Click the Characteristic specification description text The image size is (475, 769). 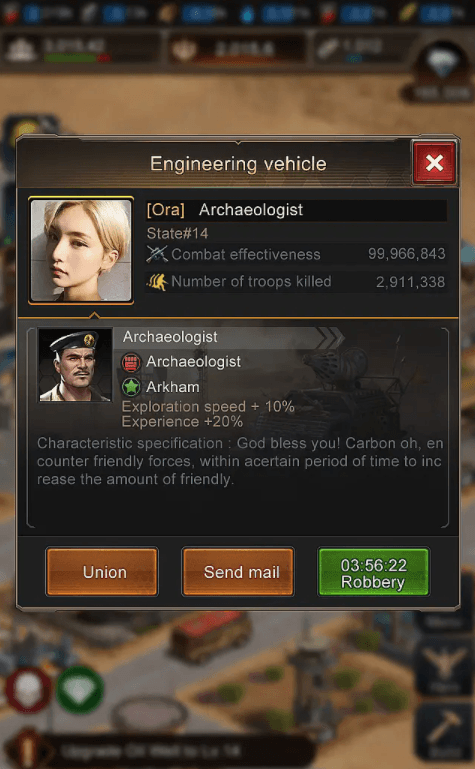(x=240, y=461)
